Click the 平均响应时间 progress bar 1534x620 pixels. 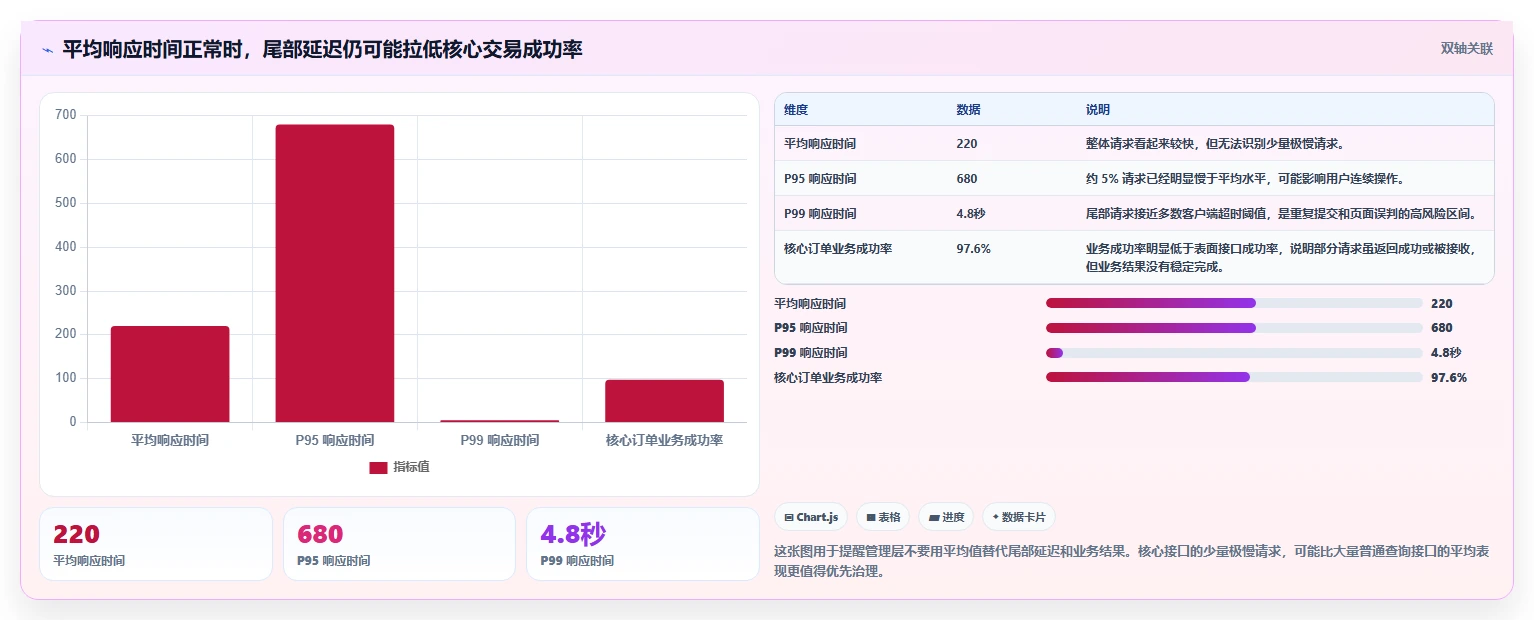coord(1234,303)
